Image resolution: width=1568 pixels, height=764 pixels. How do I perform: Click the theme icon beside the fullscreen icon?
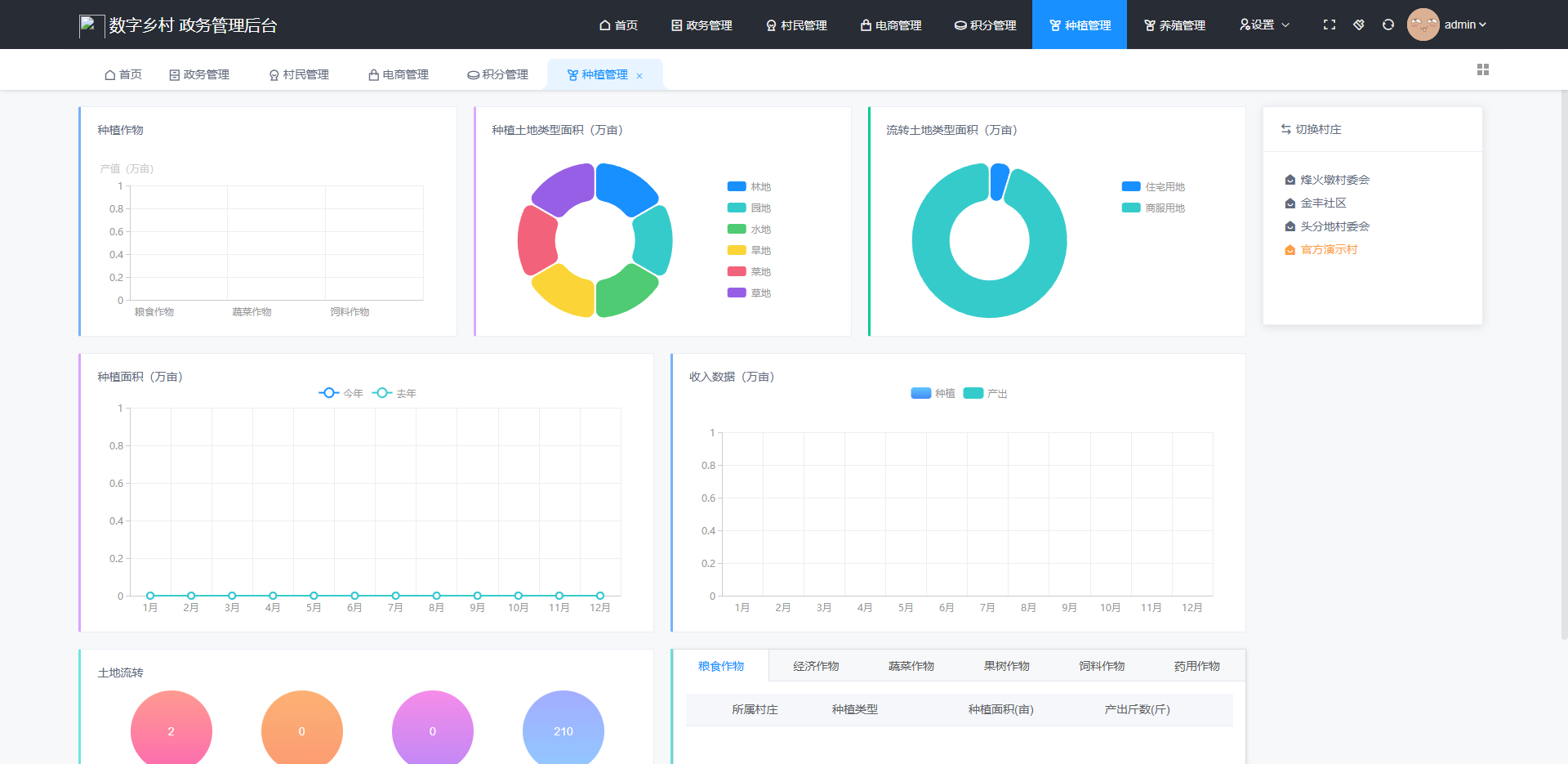point(1359,25)
